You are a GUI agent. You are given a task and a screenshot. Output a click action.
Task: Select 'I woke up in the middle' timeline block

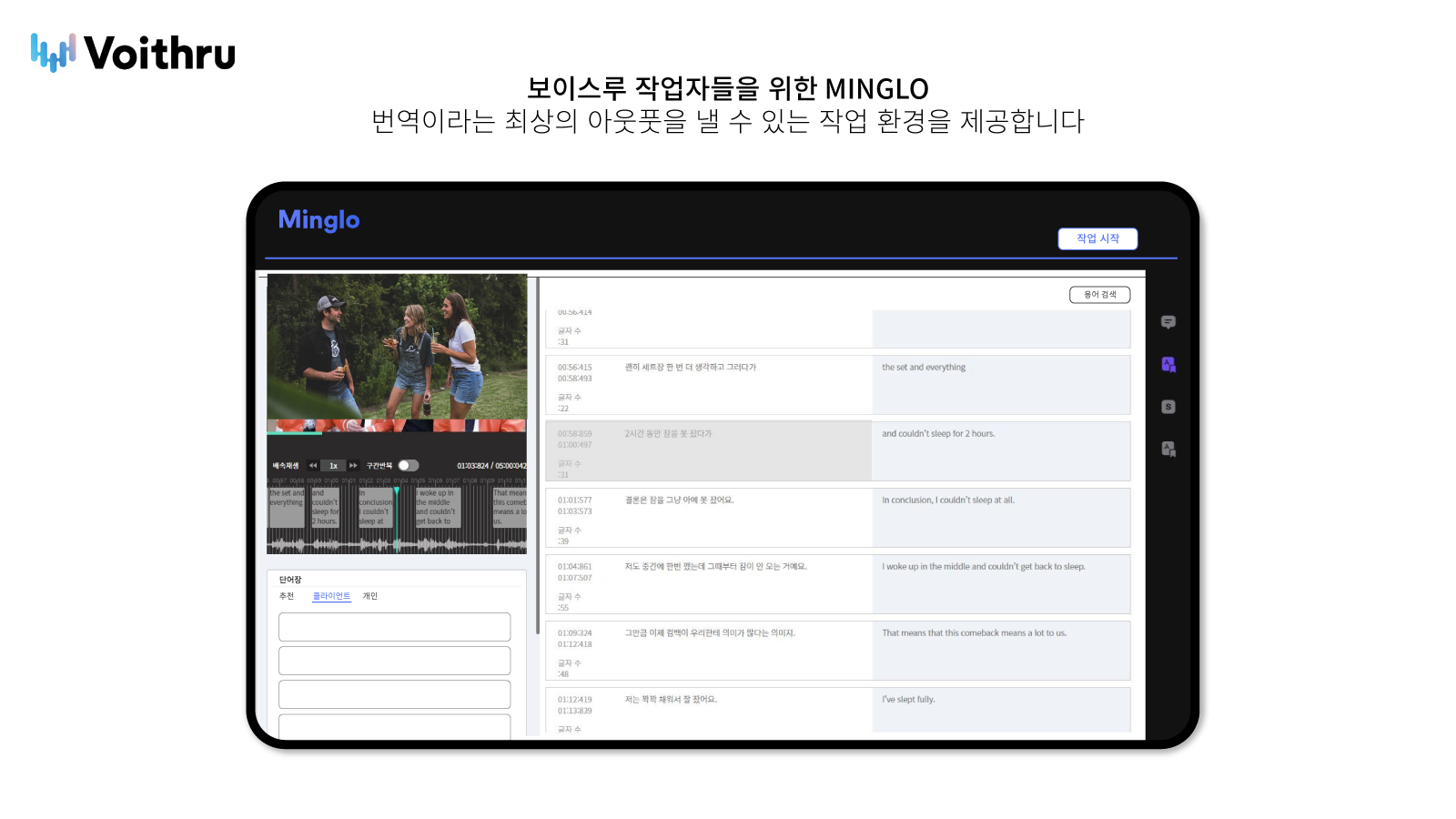click(438, 507)
